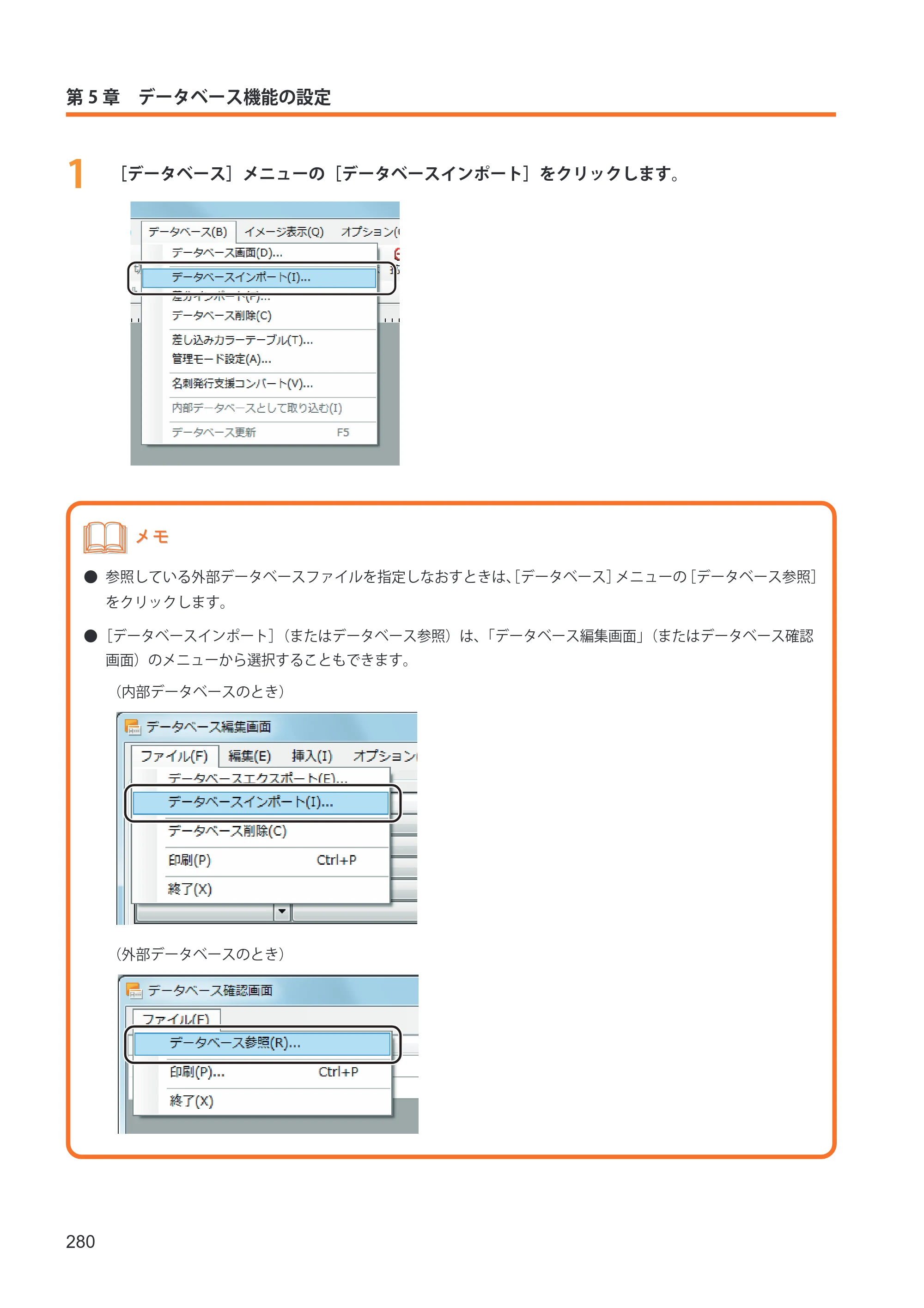
Task: Choose 管理モード設定(A)... entry
Action: click(x=259, y=360)
